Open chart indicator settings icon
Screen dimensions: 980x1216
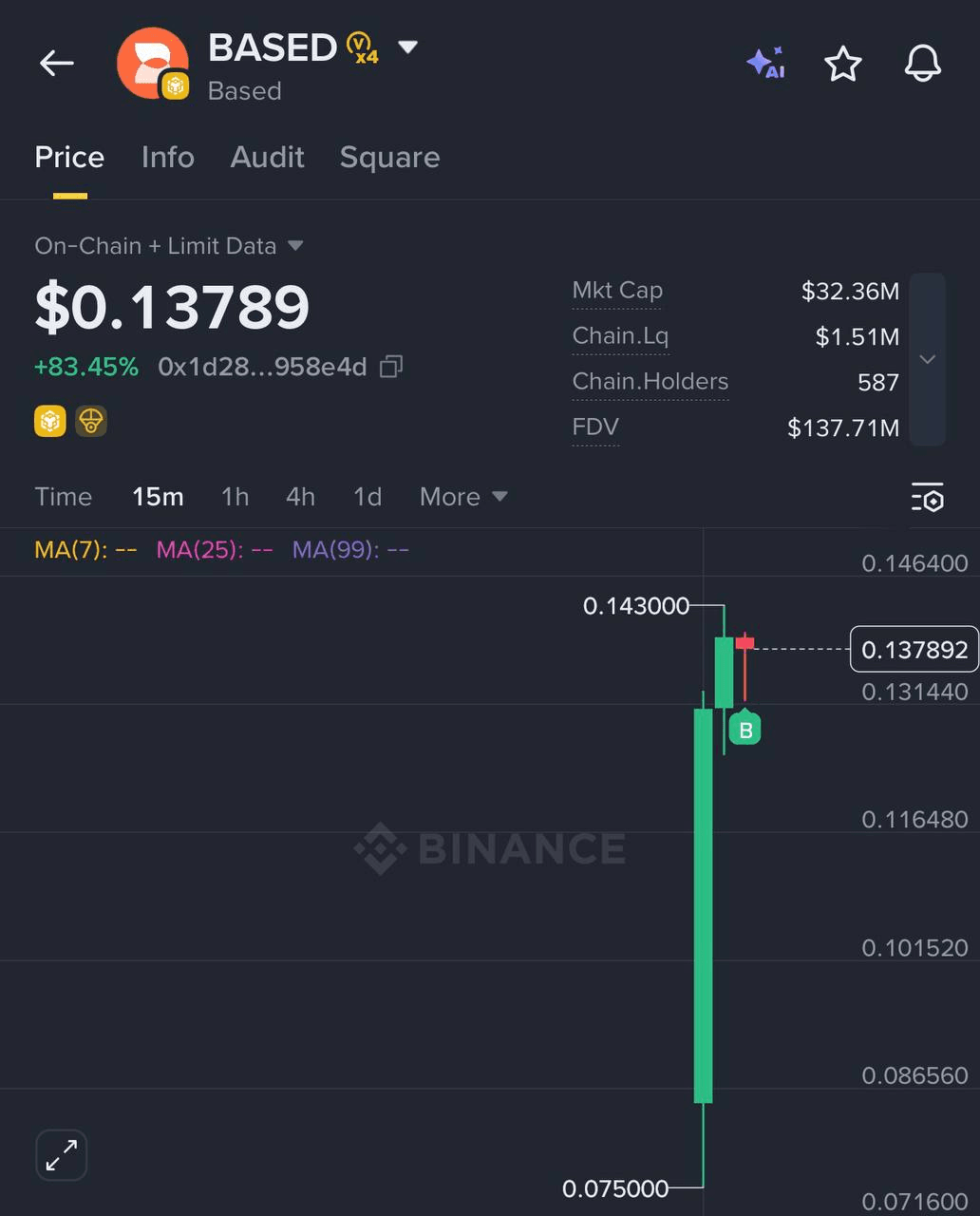[x=928, y=497]
